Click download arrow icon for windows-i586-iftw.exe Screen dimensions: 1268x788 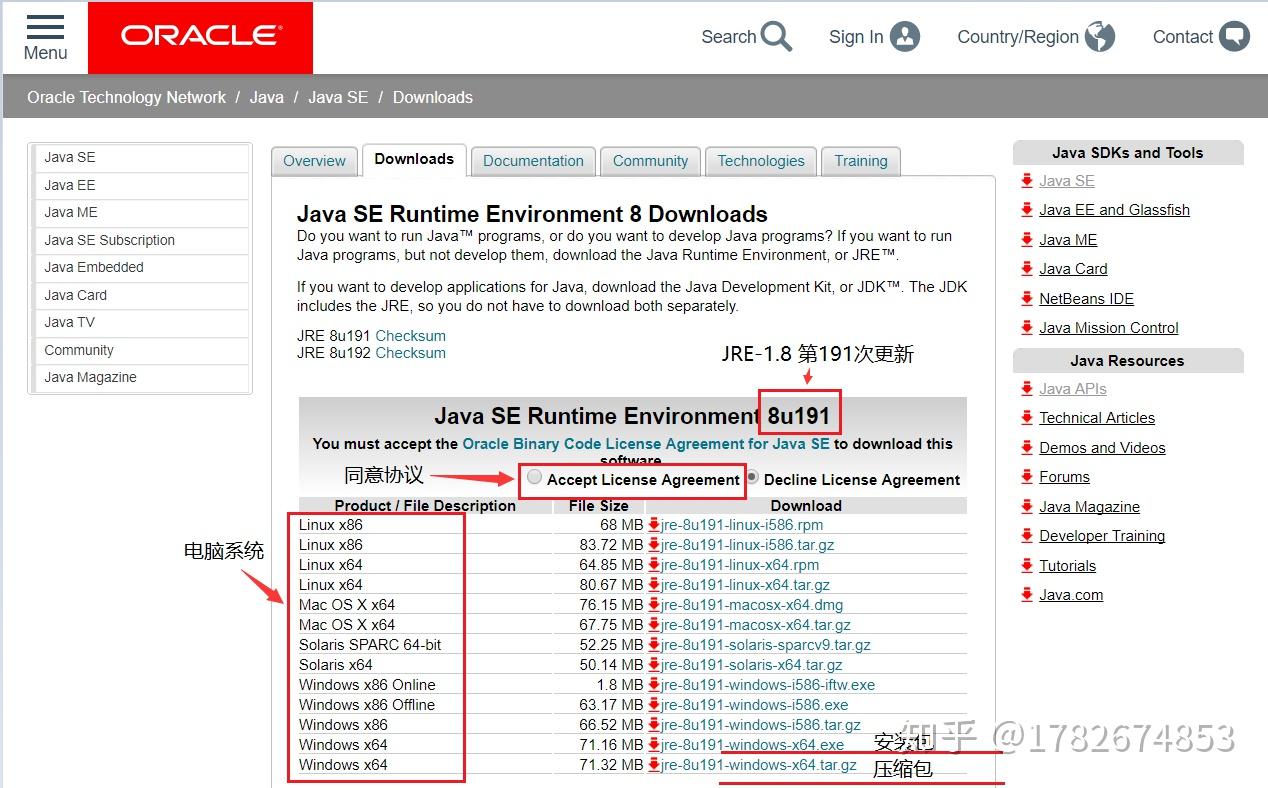[654, 685]
